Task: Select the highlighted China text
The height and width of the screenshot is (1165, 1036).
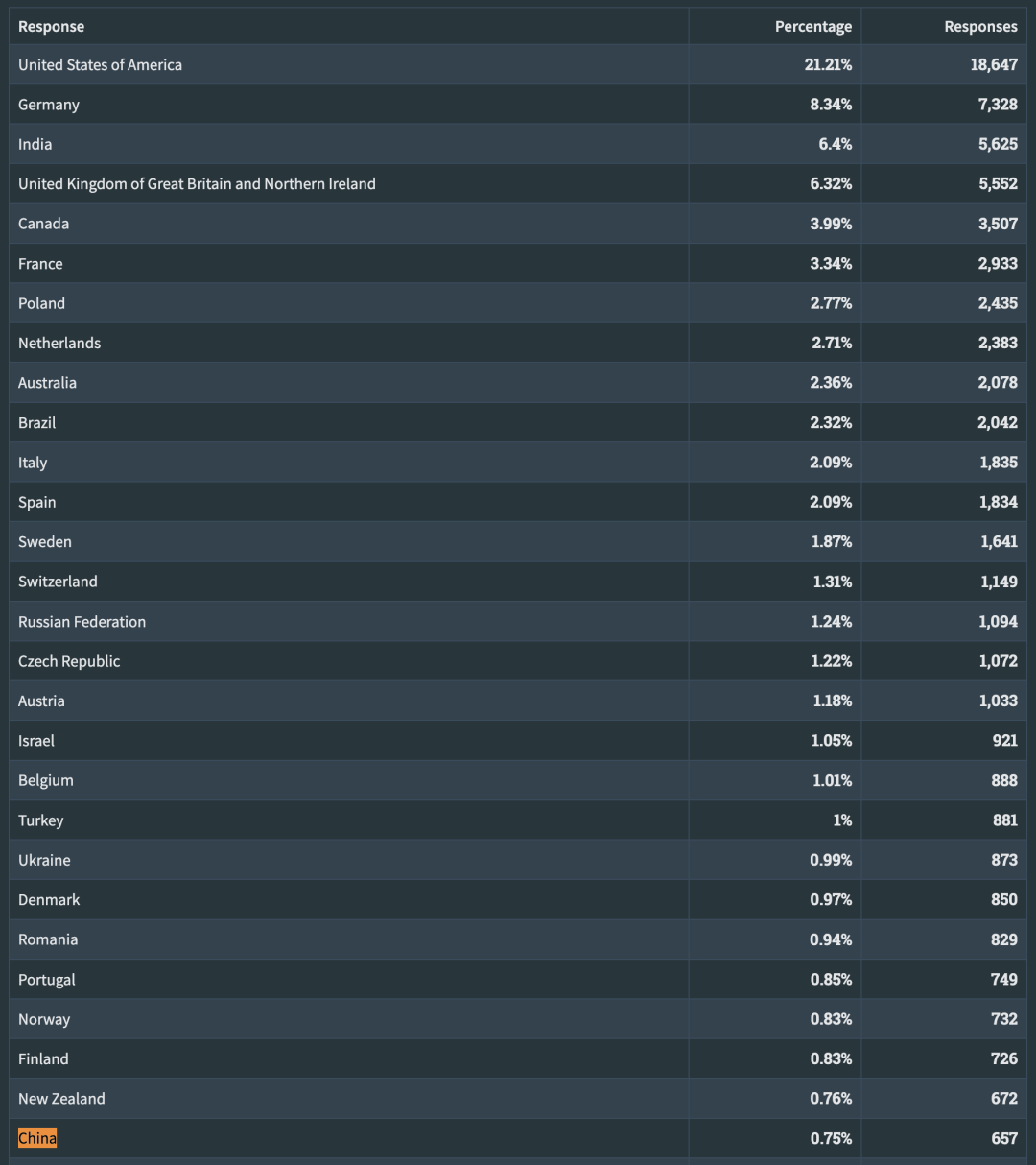Action: 37,1138
